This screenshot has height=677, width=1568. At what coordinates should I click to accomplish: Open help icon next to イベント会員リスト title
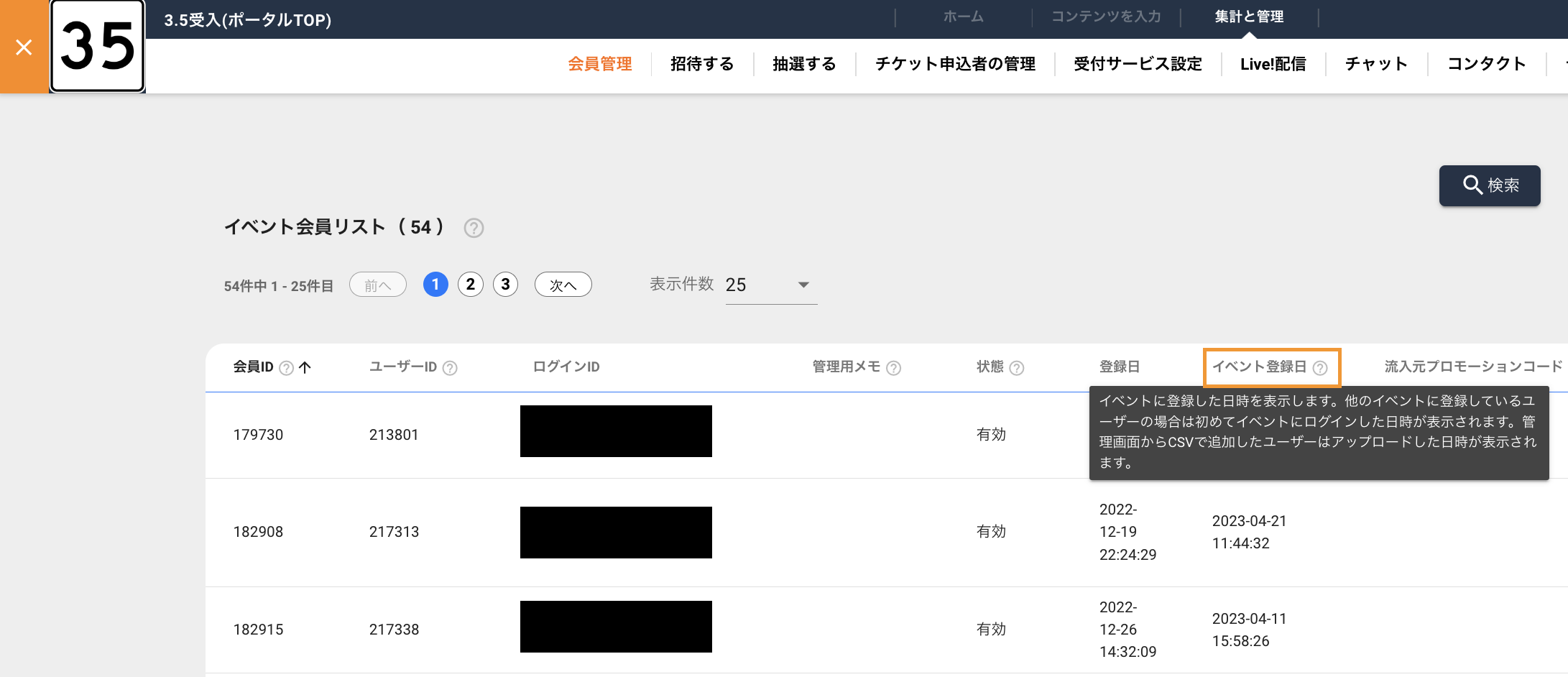tap(474, 228)
